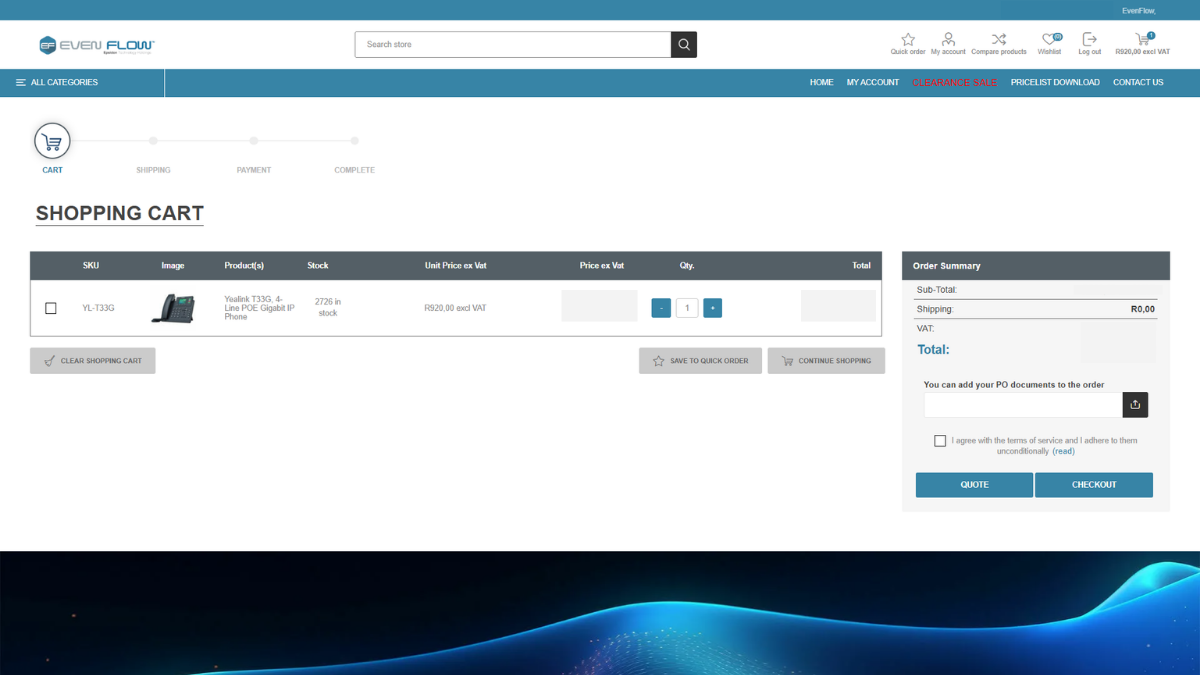Open Contact Us menu item

tap(1138, 82)
